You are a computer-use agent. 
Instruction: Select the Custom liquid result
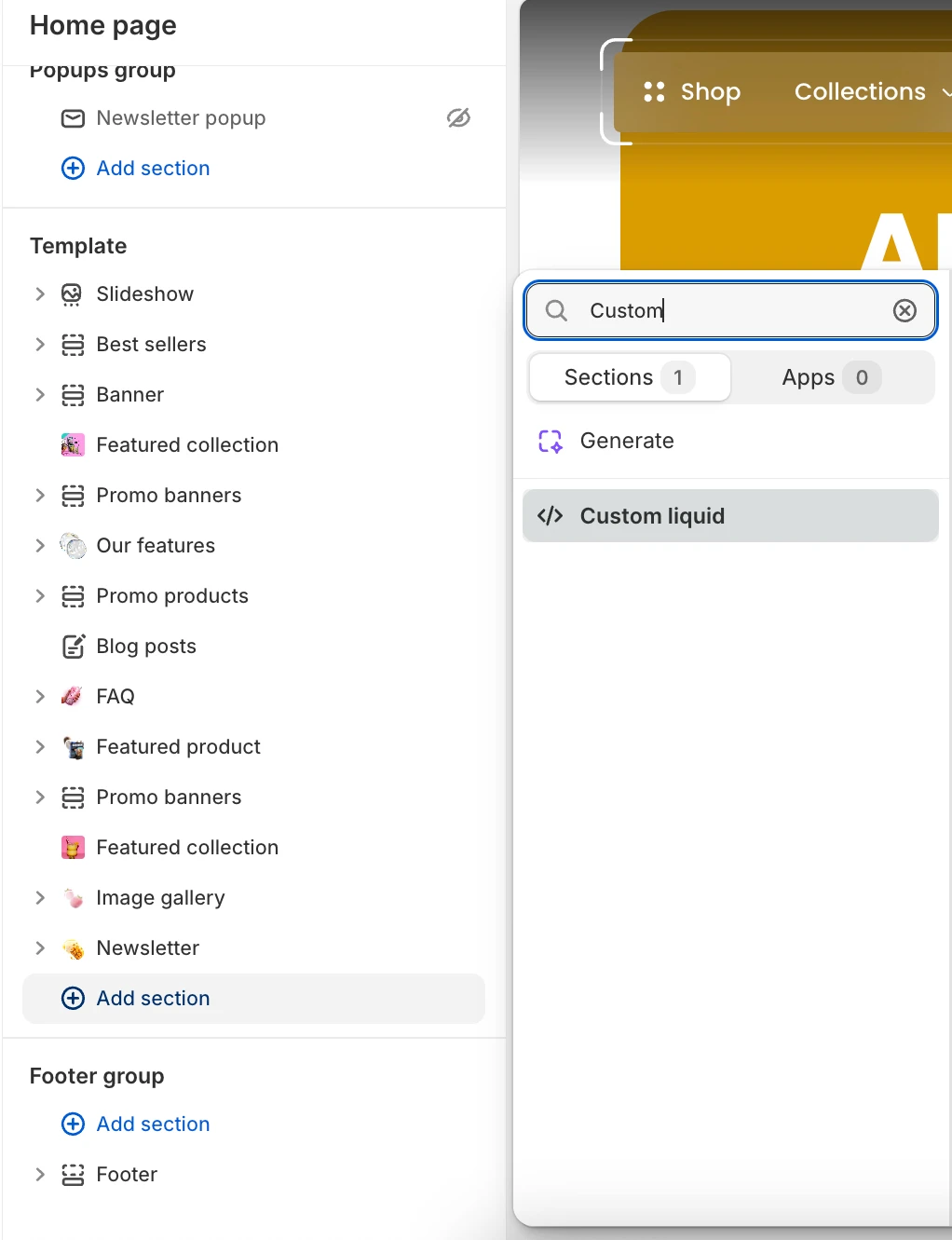point(730,515)
